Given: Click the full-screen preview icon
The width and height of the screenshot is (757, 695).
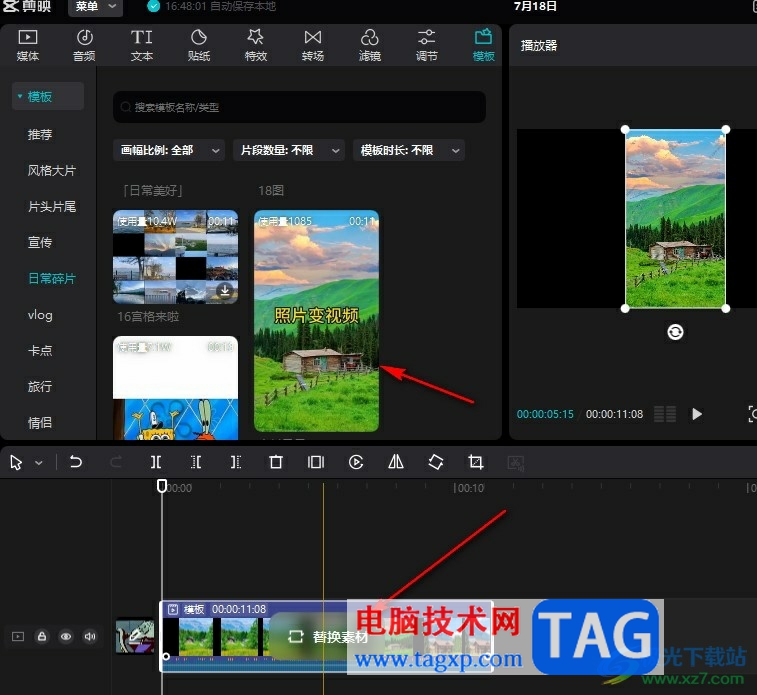Looking at the screenshot, I should (x=752, y=414).
